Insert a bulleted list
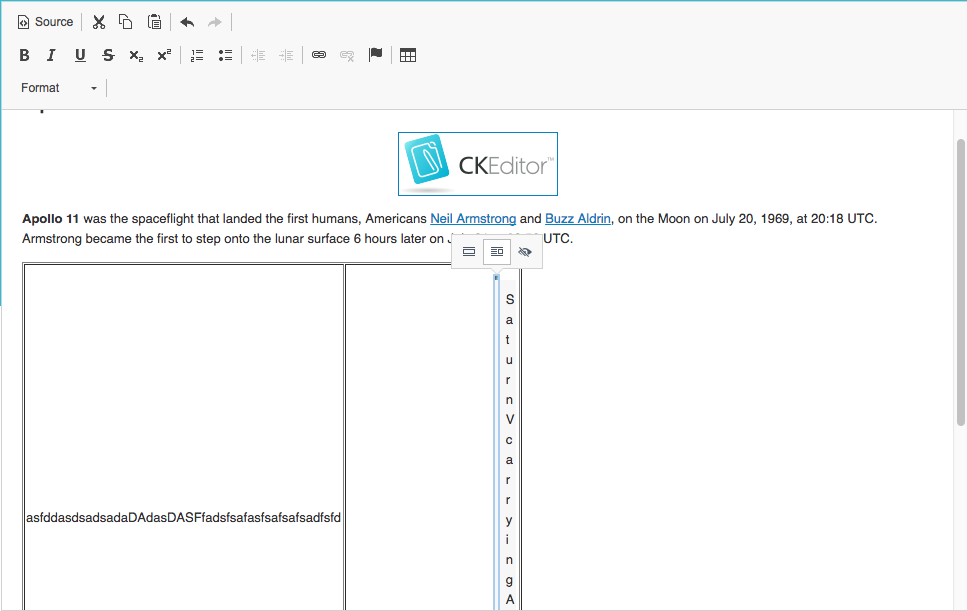The image size is (967, 611). tap(225, 55)
